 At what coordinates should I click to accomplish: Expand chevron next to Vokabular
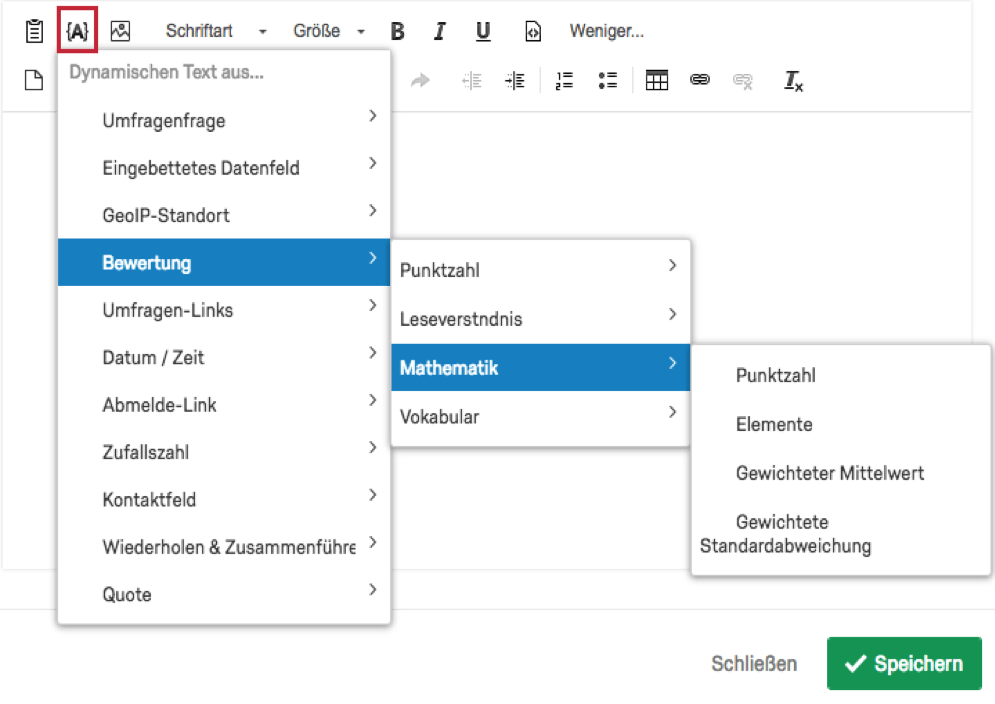click(x=673, y=412)
